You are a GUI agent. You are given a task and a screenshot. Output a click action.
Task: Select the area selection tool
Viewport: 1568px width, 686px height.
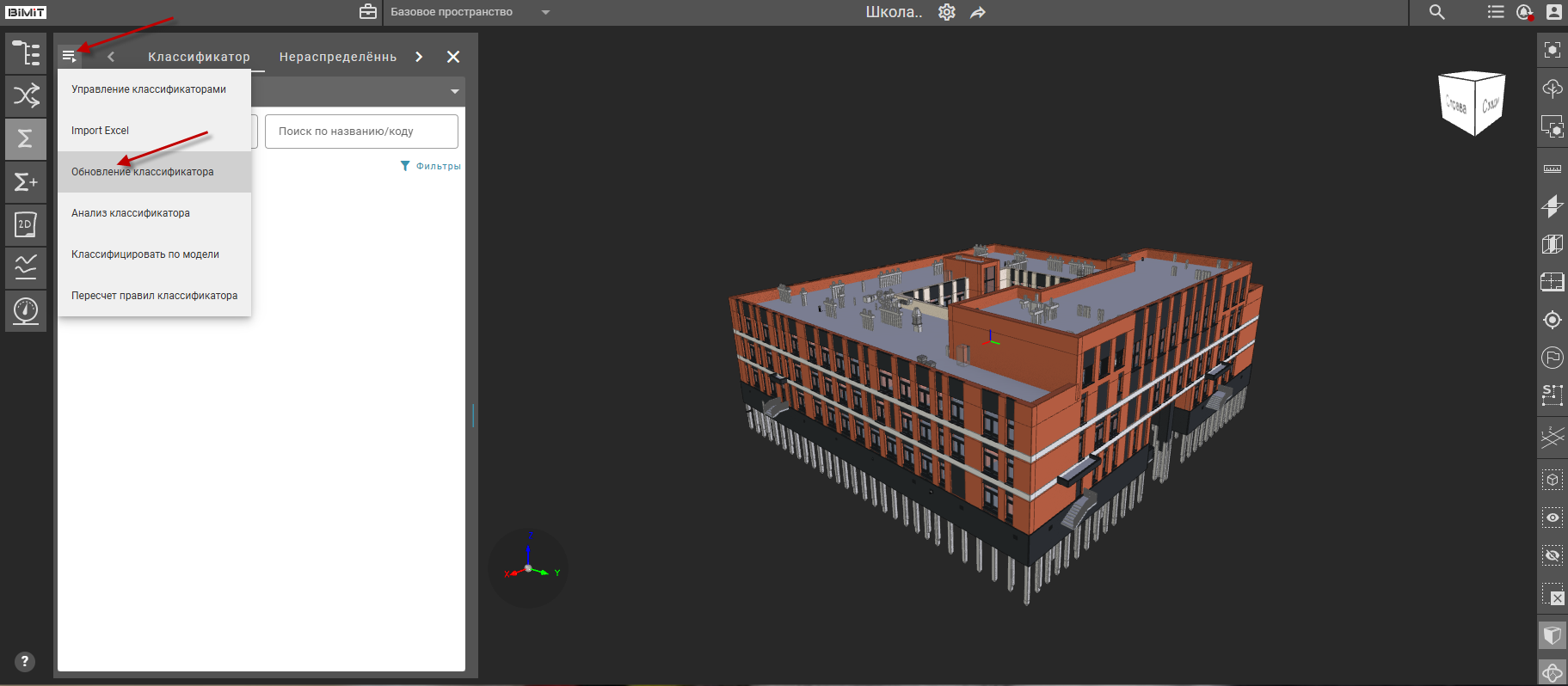coord(1553,126)
